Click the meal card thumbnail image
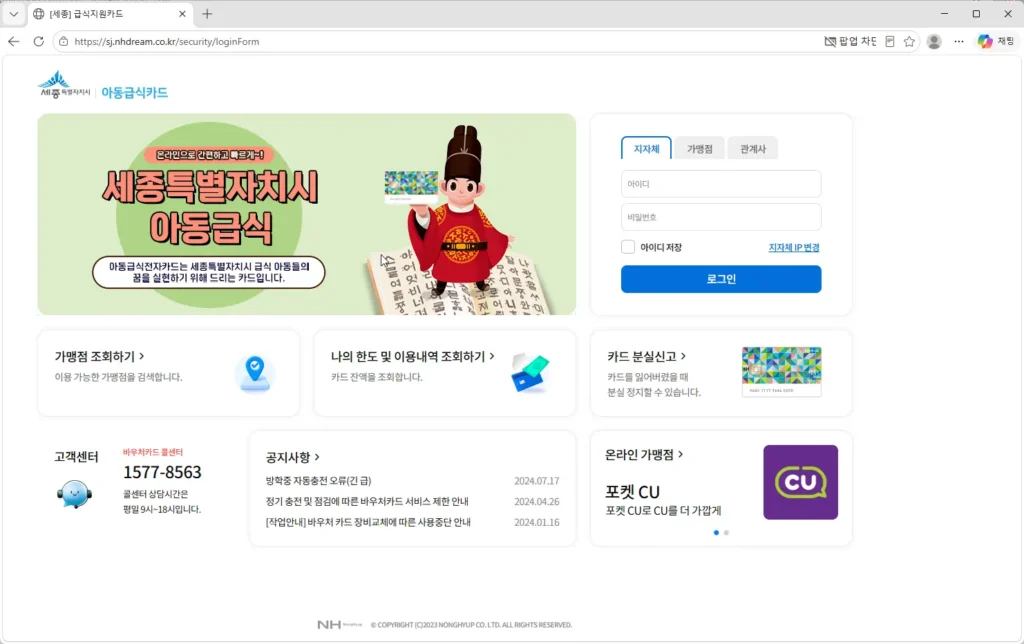The image size is (1024, 644). pyautogui.click(x=782, y=372)
